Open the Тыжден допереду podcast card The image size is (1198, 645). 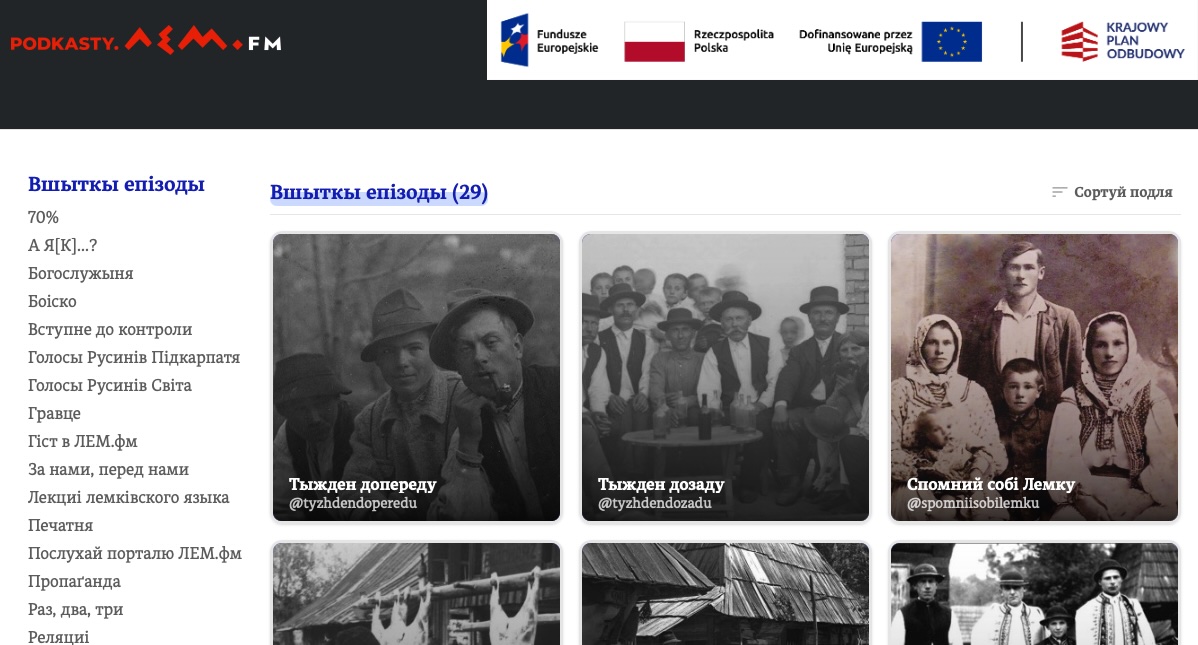pos(416,378)
